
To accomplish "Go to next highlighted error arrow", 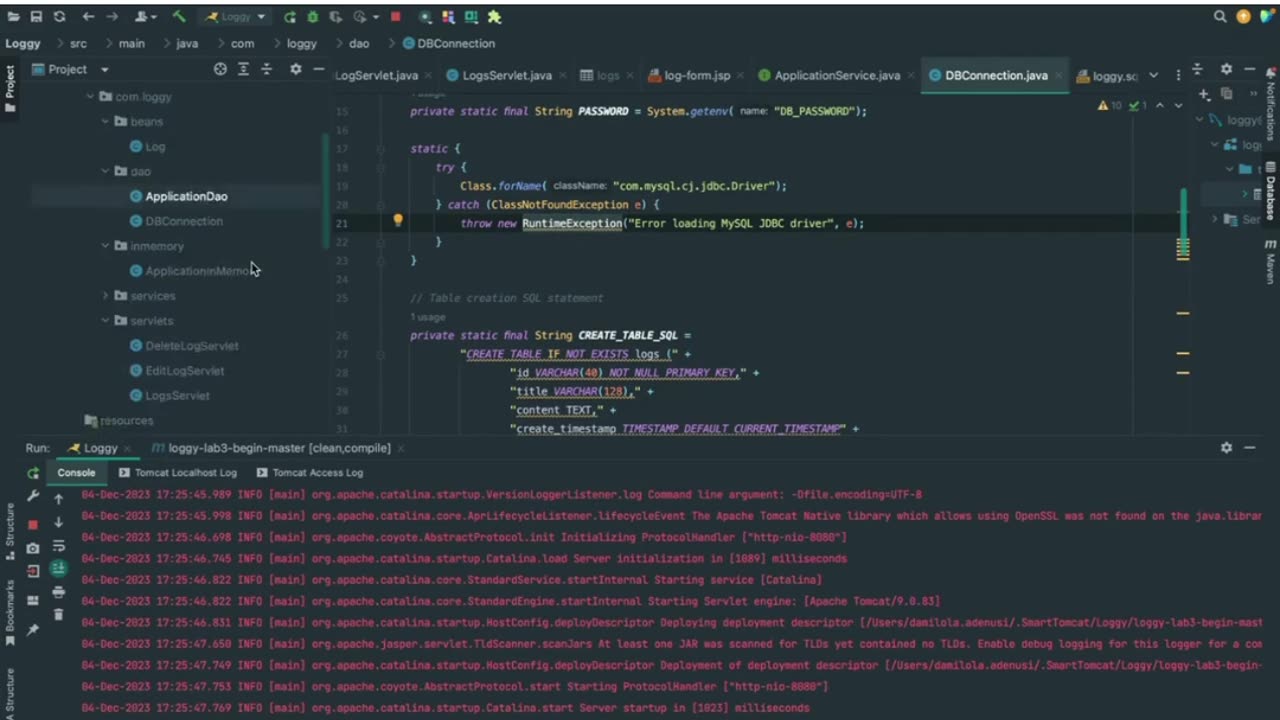I will (x=1178, y=105).
